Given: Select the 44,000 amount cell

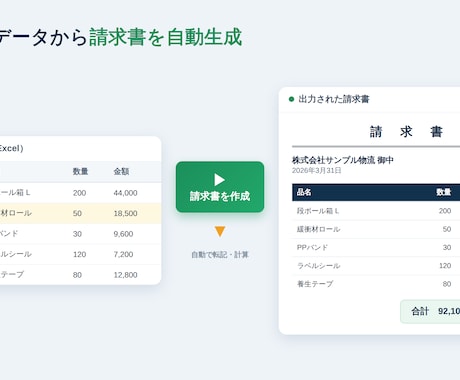Looking at the screenshot, I should (x=125, y=193).
